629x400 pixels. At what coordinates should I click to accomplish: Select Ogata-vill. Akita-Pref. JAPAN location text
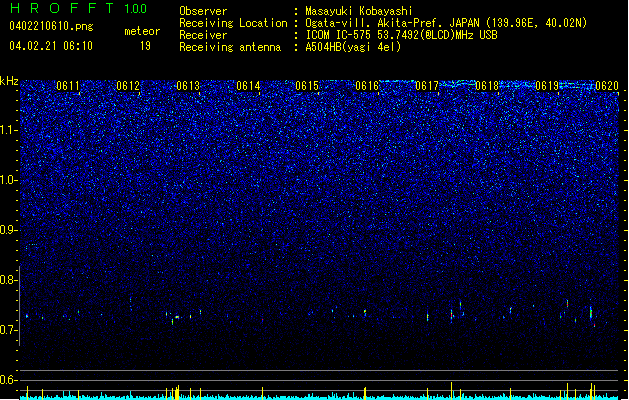[446, 23]
